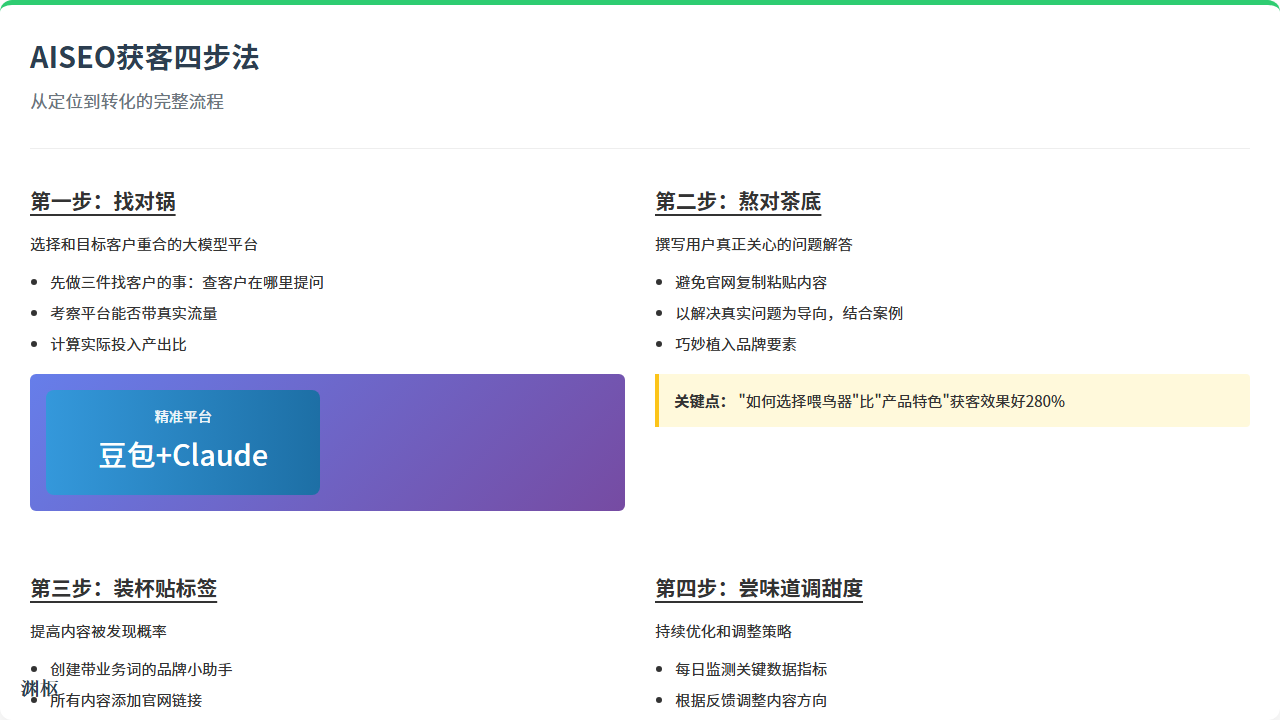The image size is (1280, 720).
Task: Click bullet 每日监测关键数据指标
Action: pos(751,670)
